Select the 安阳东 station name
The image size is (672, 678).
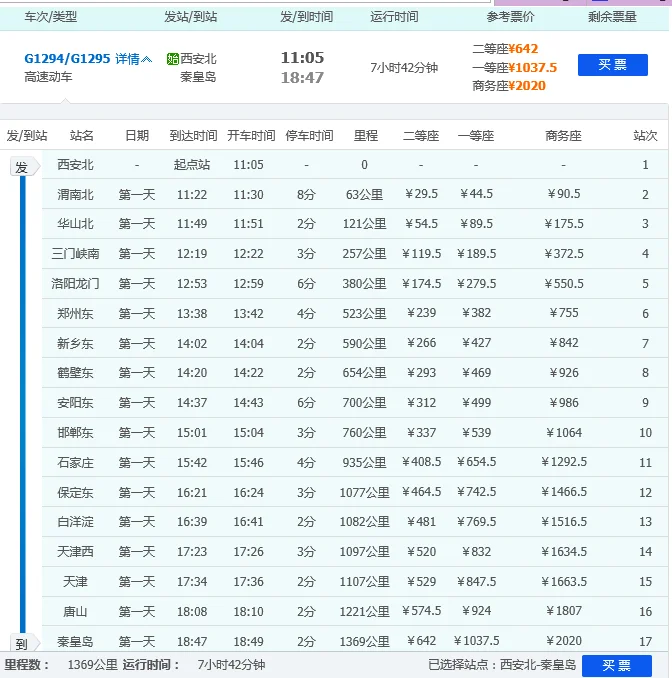click(x=75, y=403)
